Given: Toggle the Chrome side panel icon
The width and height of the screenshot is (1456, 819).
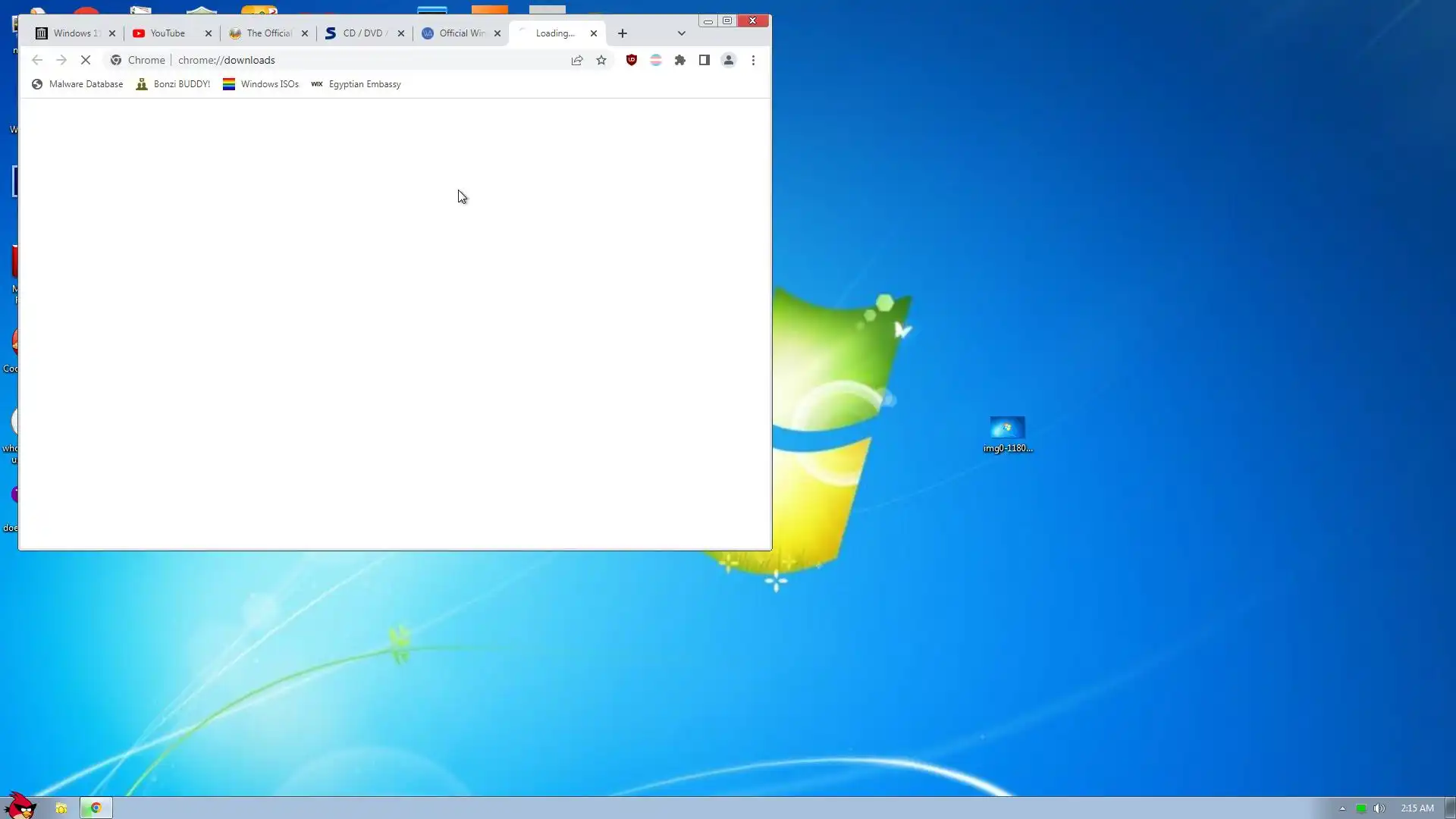Looking at the screenshot, I should (704, 60).
